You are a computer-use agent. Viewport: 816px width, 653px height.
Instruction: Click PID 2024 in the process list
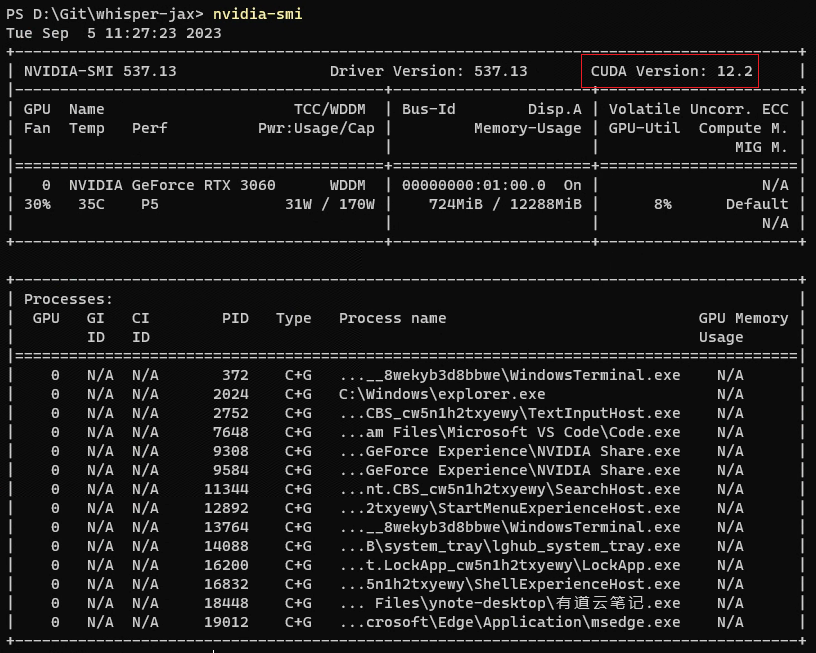tap(231, 394)
